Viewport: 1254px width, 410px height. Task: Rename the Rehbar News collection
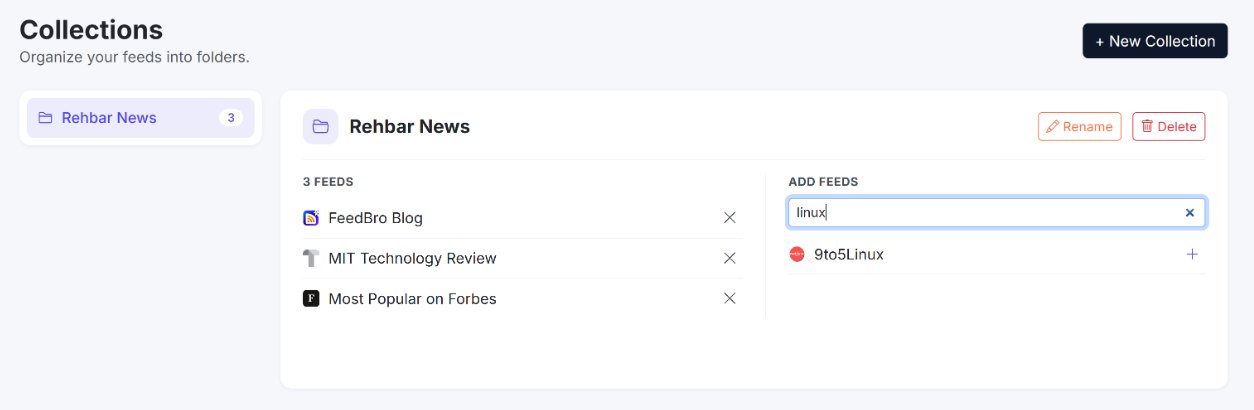tap(1080, 127)
